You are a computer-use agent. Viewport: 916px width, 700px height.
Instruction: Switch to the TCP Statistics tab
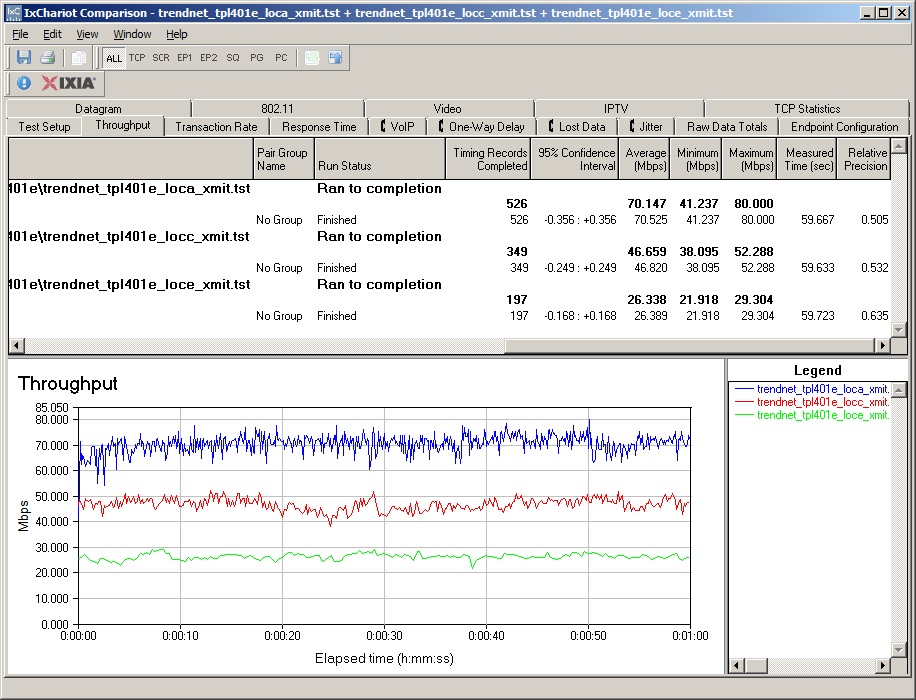point(807,109)
